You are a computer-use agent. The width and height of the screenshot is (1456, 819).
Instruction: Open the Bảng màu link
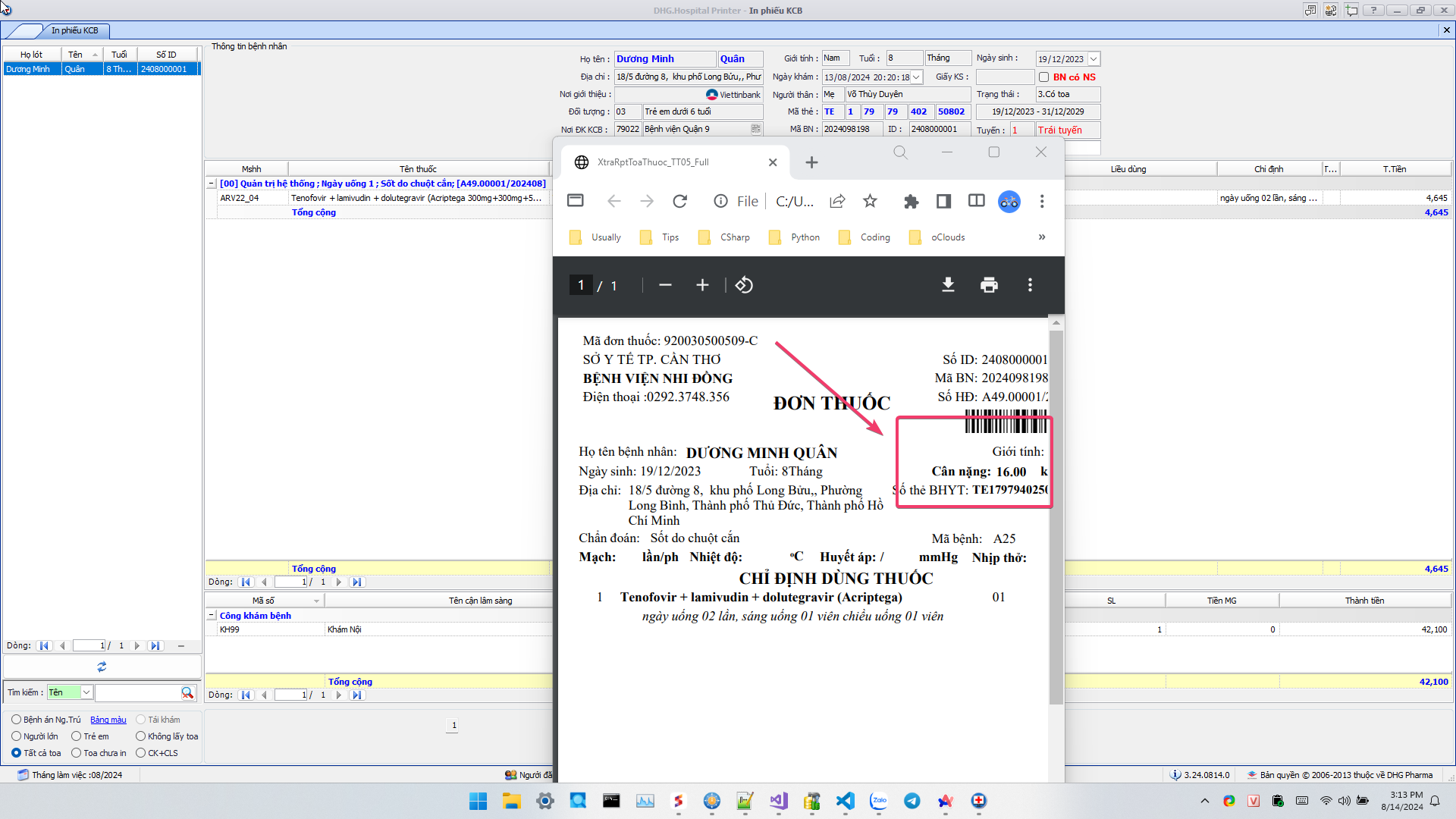[108, 720]
